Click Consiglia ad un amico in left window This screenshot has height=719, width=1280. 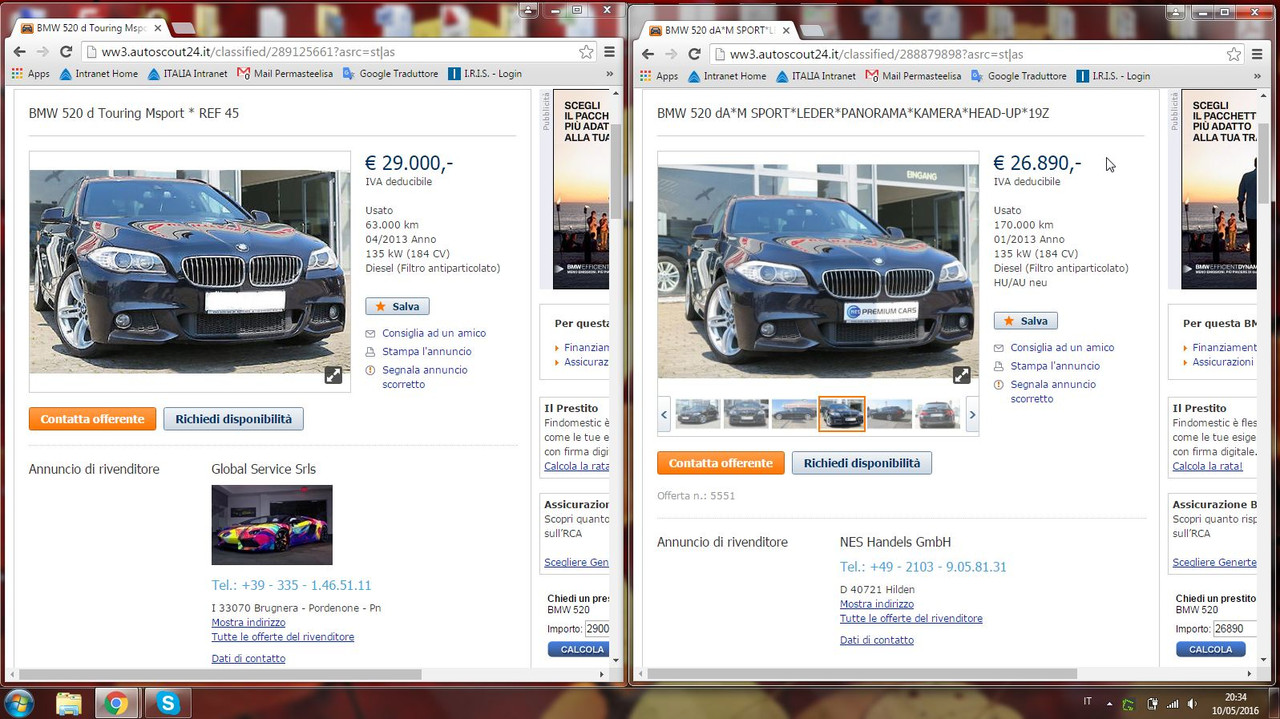434,333
